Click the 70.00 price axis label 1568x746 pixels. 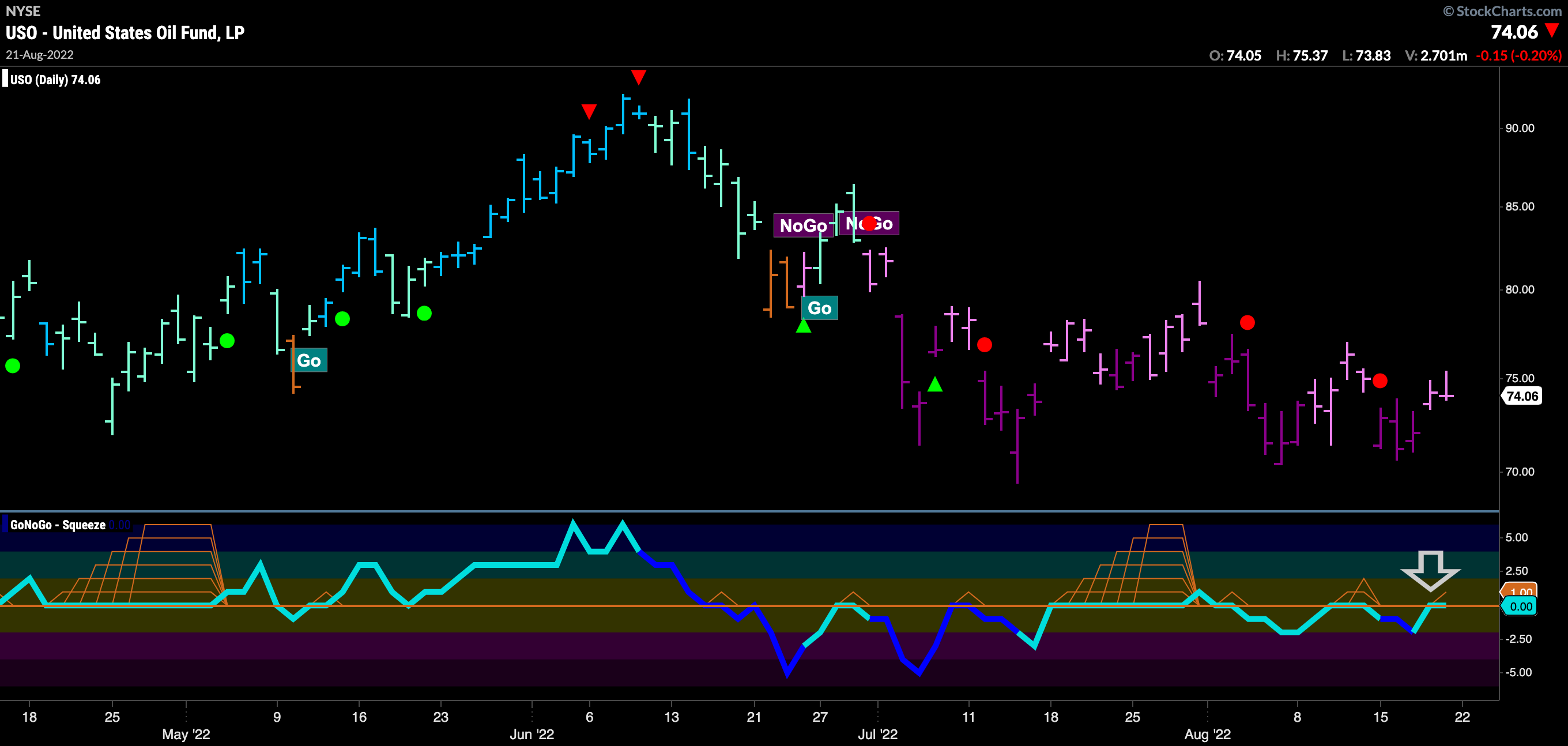(1520, 472)
